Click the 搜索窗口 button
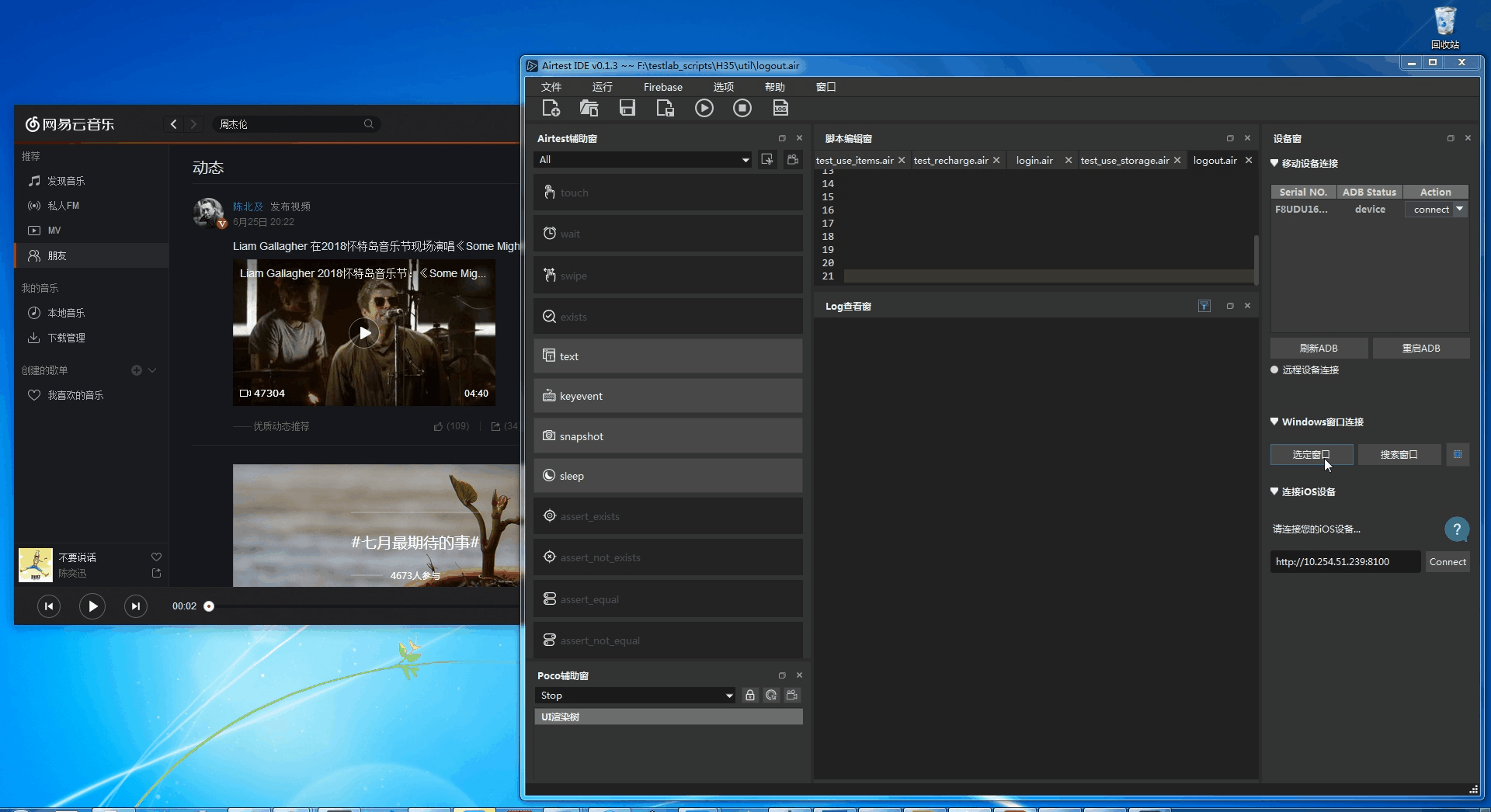Viewport: 1491px width, 812px height. point(1399,455)
